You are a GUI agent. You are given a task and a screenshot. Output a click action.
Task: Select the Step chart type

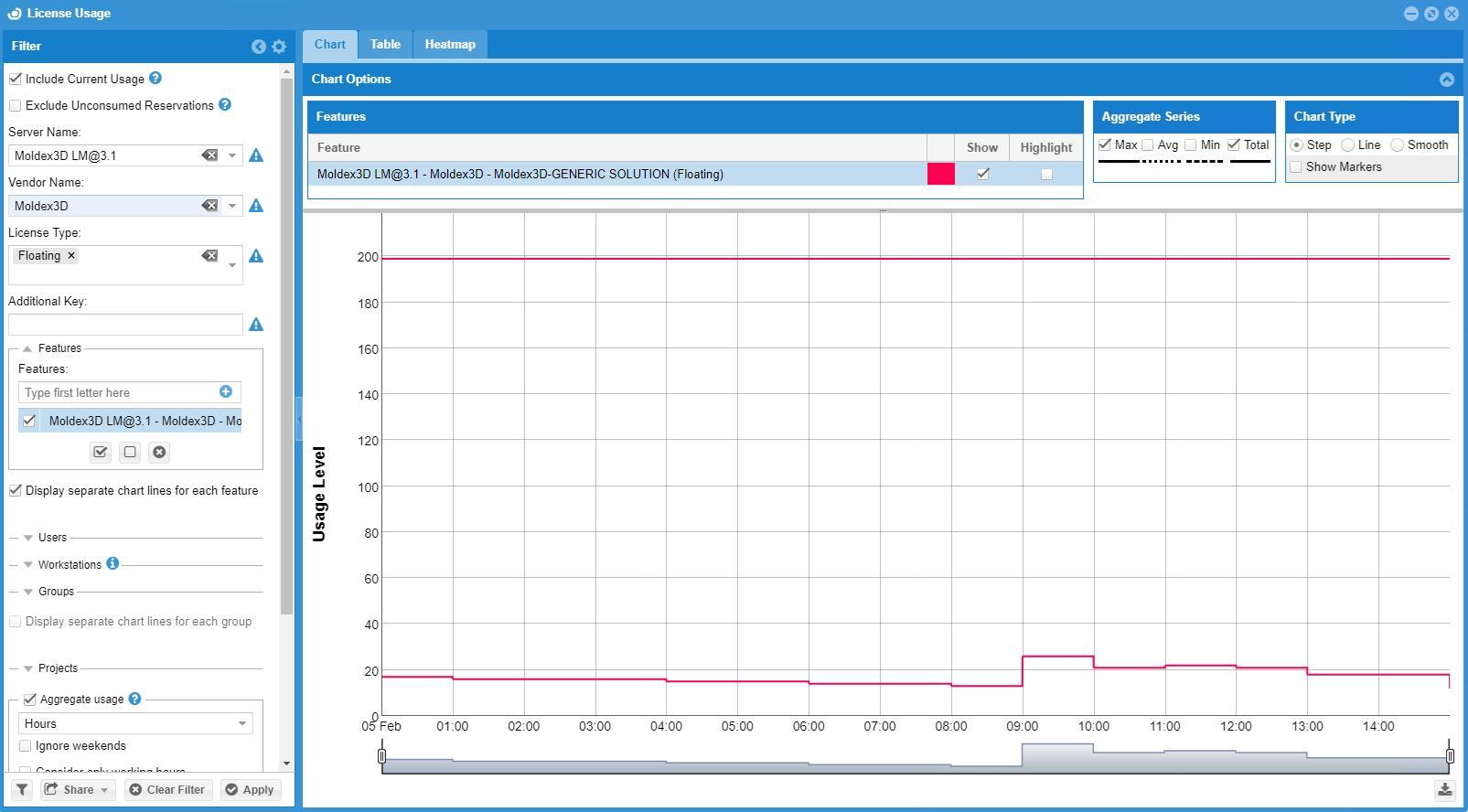1296,145
